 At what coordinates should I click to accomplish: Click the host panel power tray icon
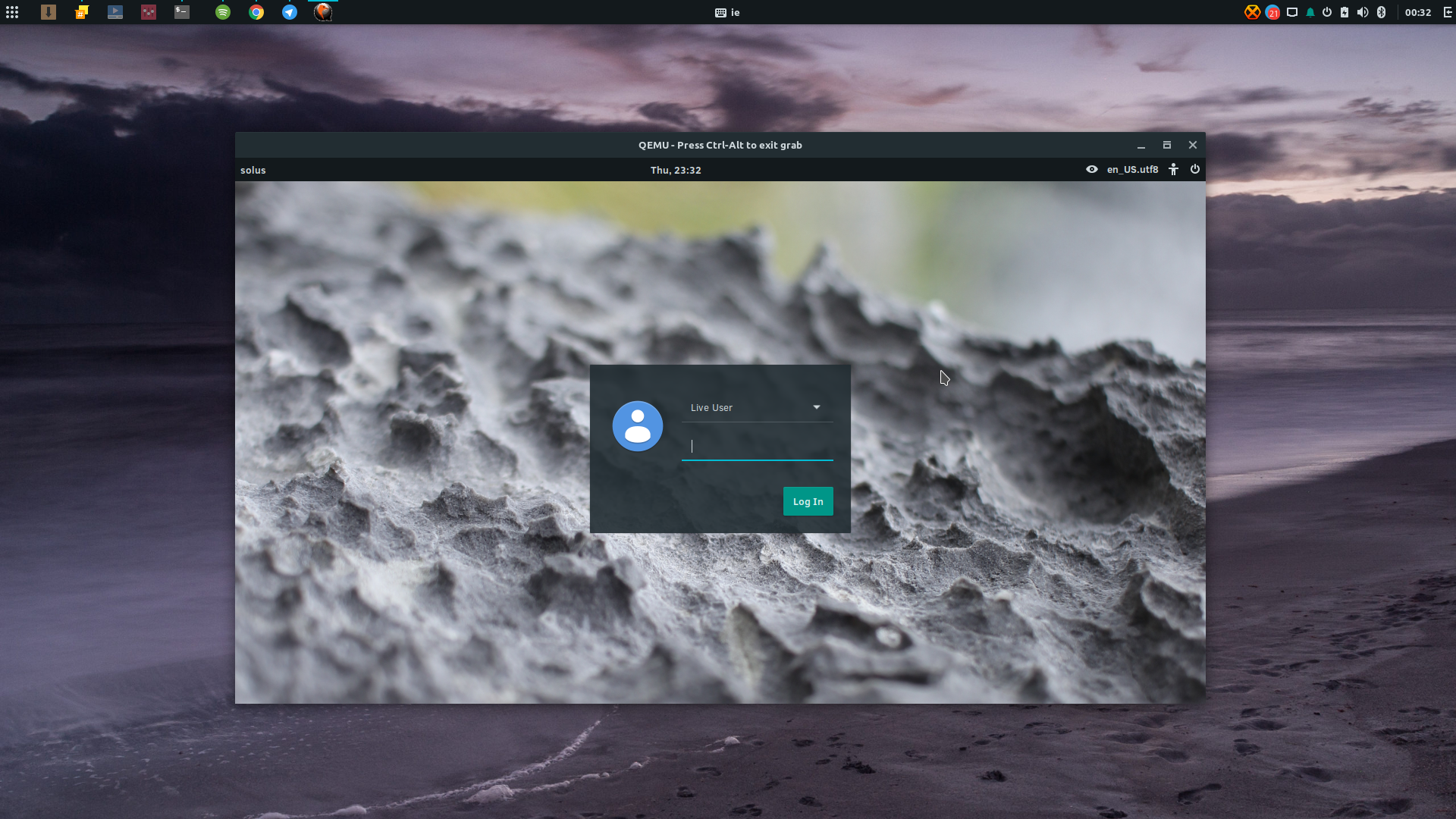[x=1327, y=12]
